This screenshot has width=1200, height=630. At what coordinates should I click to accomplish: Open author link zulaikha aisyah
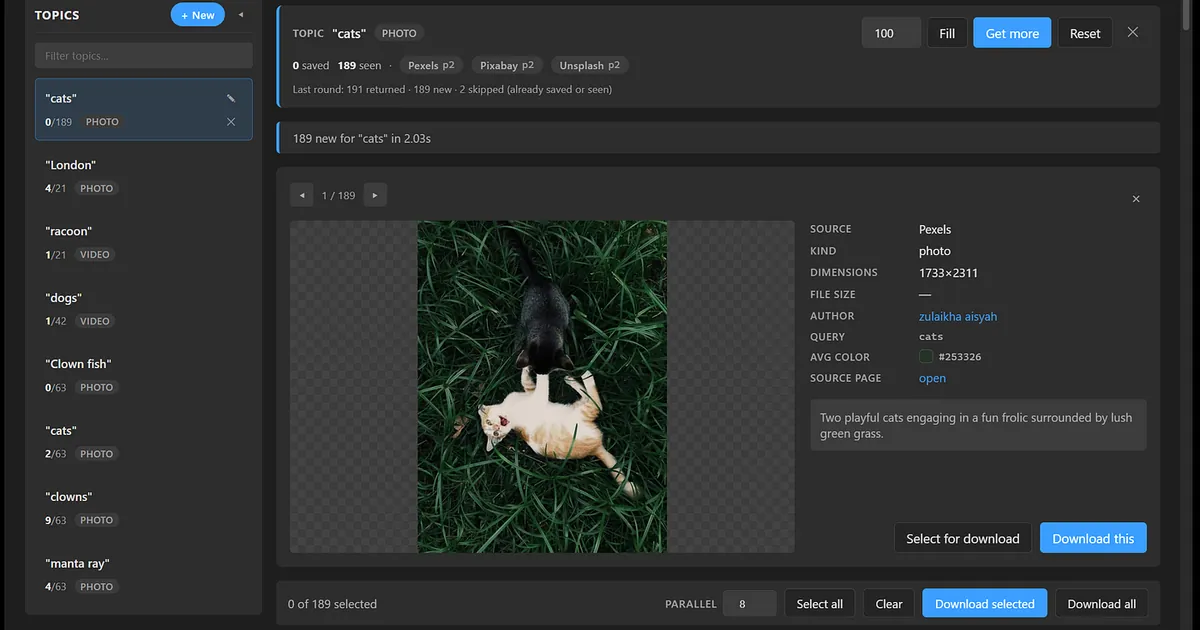click(958, 316)
